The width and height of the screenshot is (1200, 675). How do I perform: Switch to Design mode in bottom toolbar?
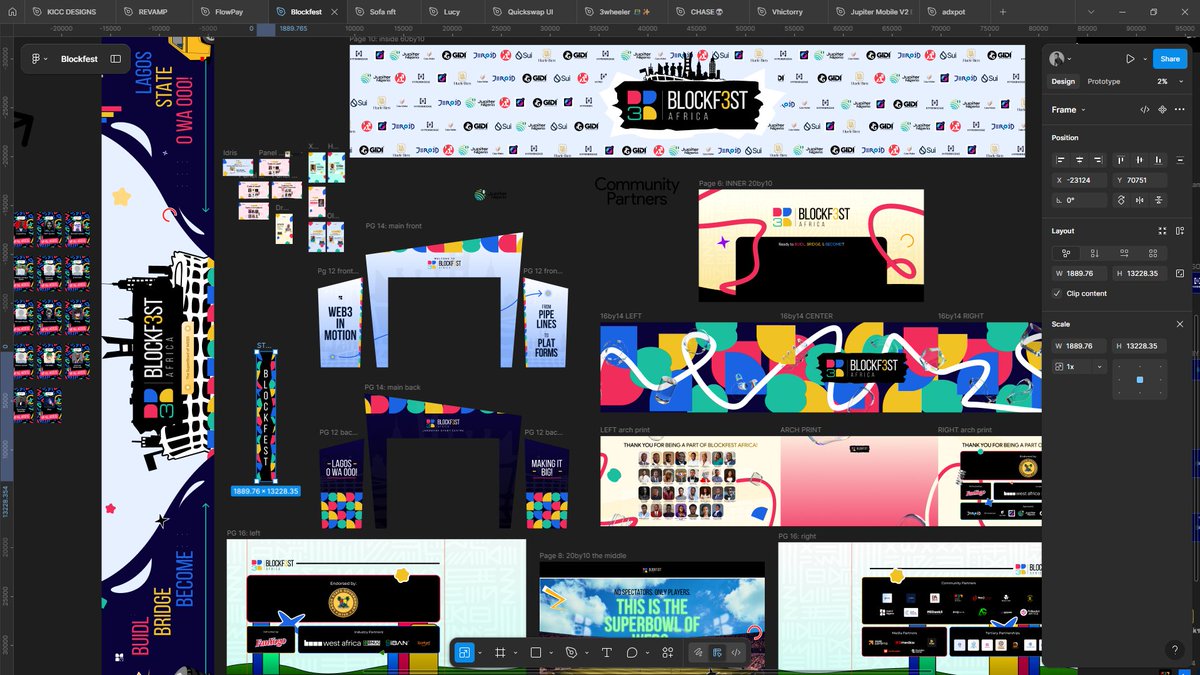point(717,652)
